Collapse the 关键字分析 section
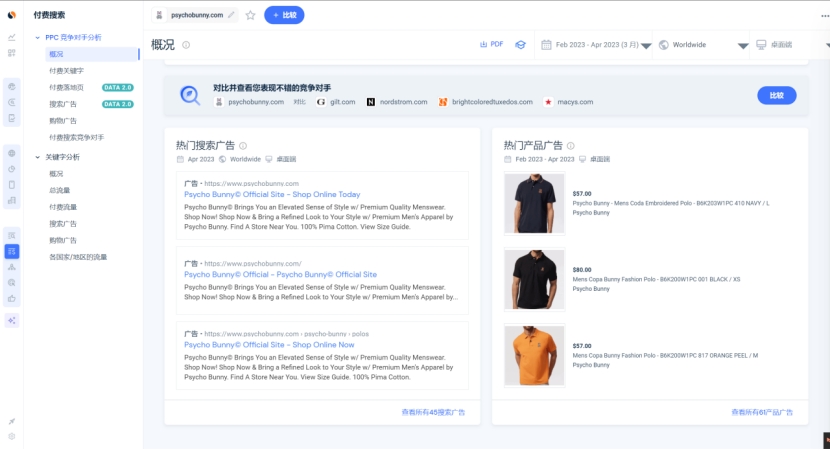Image resolution: width=830 pixels, height=450 pixels. [x=37, y=157]
